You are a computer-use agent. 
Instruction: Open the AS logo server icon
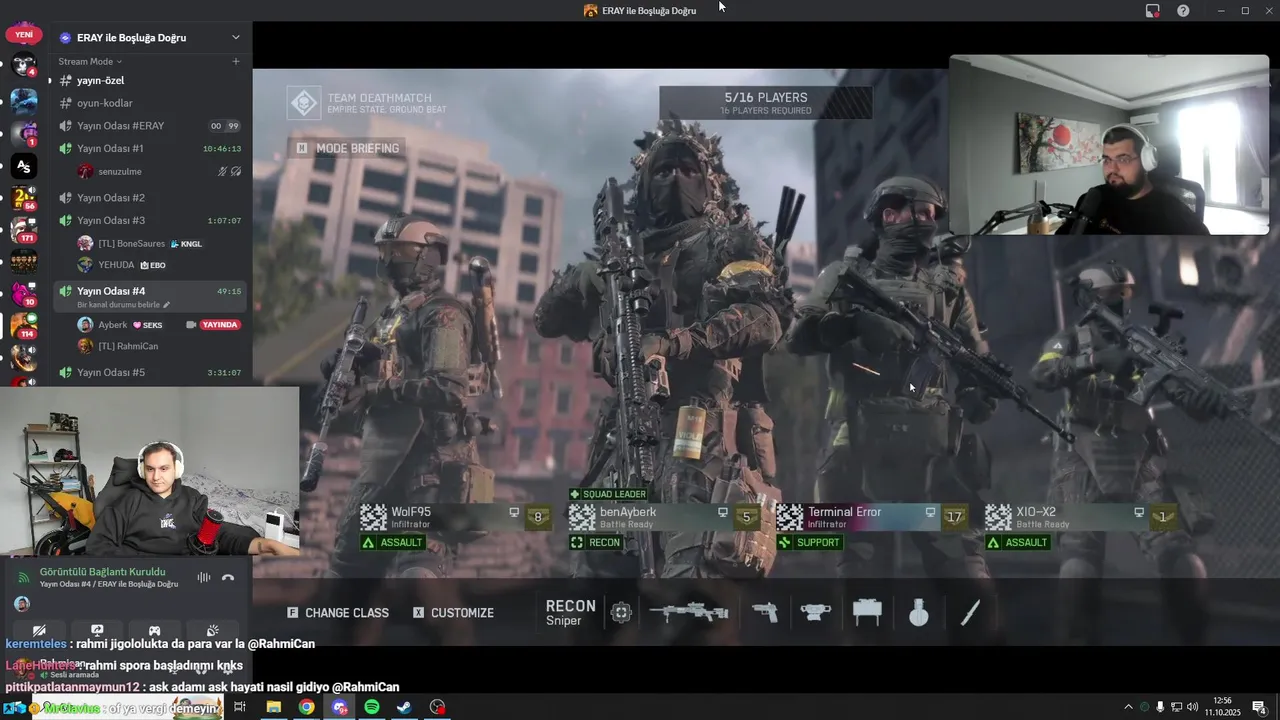click(24, 166)
